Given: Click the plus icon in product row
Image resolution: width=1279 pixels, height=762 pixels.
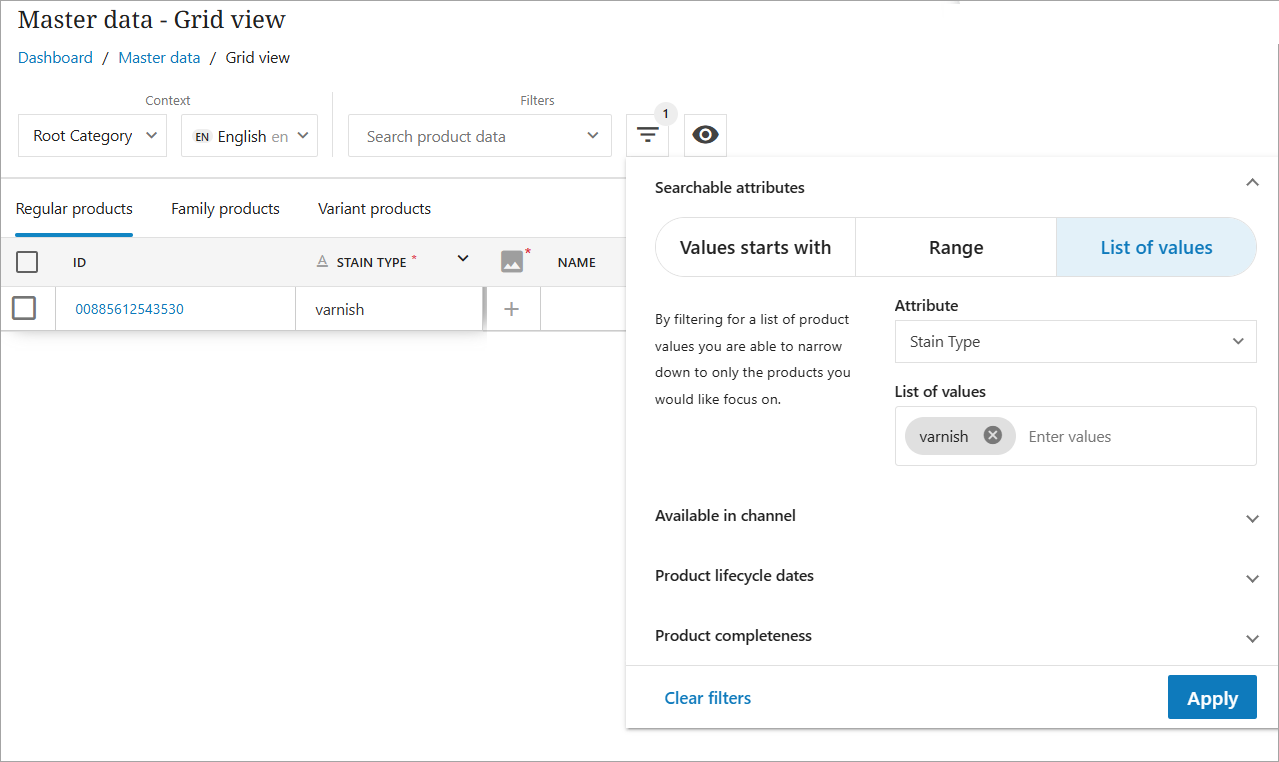Looking at the screenshot, I should tap(512, 309).
